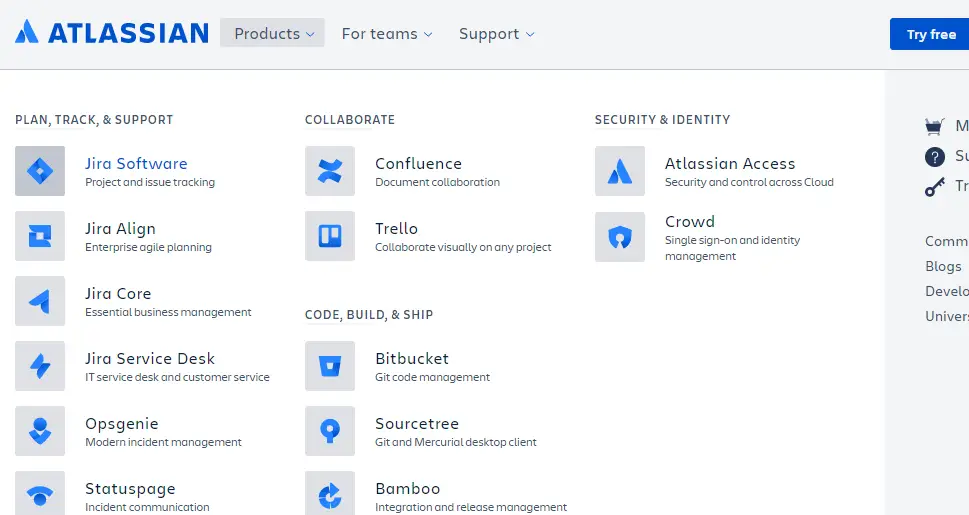Click the shopping cart marketplace icon
This screenshot has width=969, height=515.
click(x=934, y=126)
